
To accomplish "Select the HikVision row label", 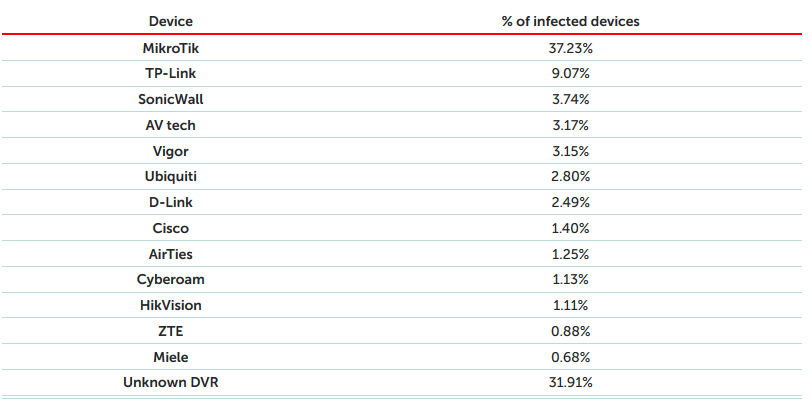I will tap(171, 305).
